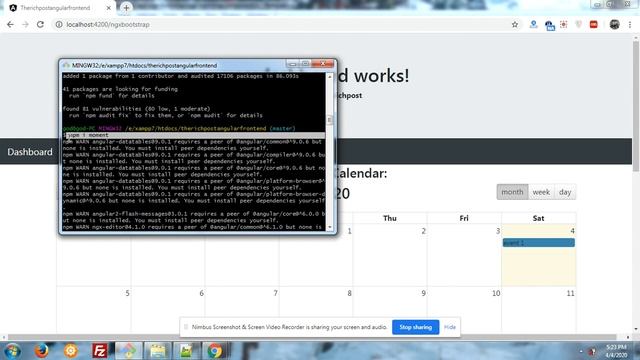Switch calendar to week view
Image resolution: width=640 pixels, height=360 pixels.
pyautogui.click(x=541, y=192)
